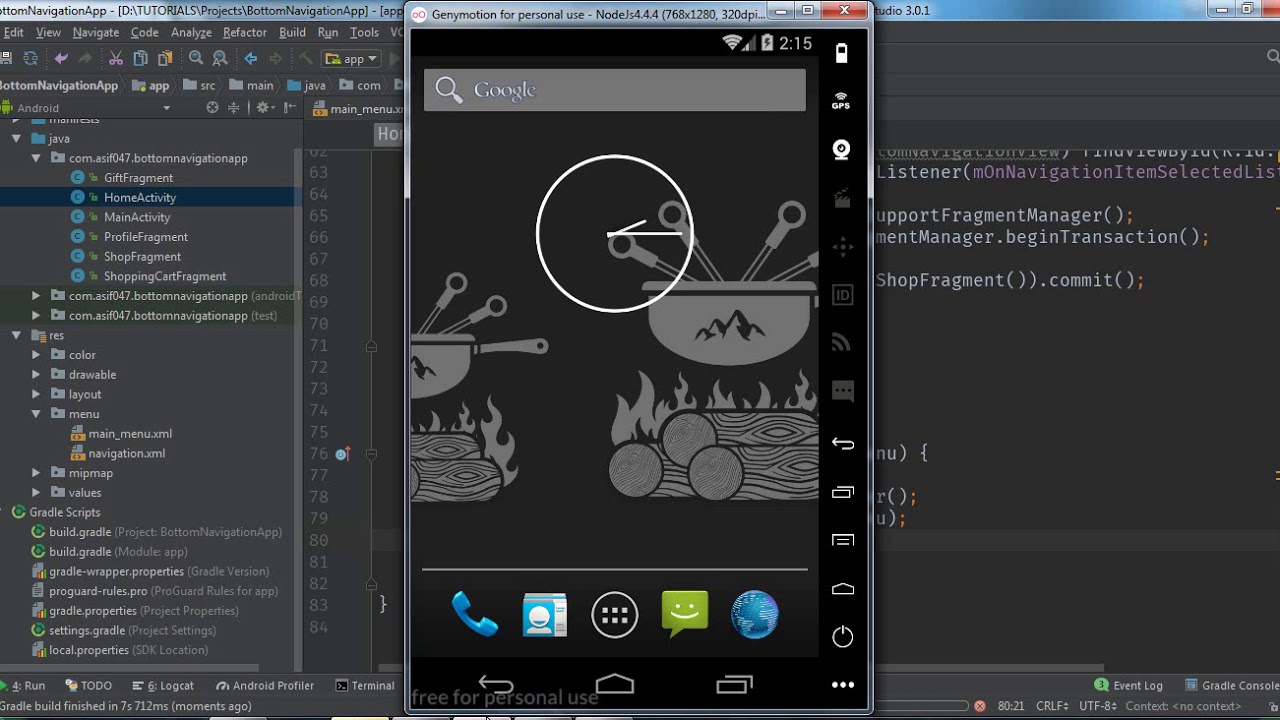Click the Genymotion back button icon
The height and width of the screenshot is (720, 1280).
pyautogui.click(x=843, y=444)
